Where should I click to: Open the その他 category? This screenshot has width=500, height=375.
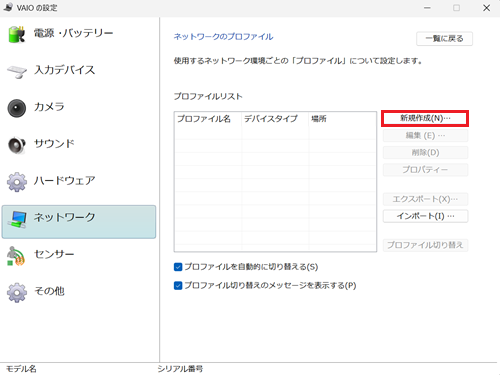point(79,292)
